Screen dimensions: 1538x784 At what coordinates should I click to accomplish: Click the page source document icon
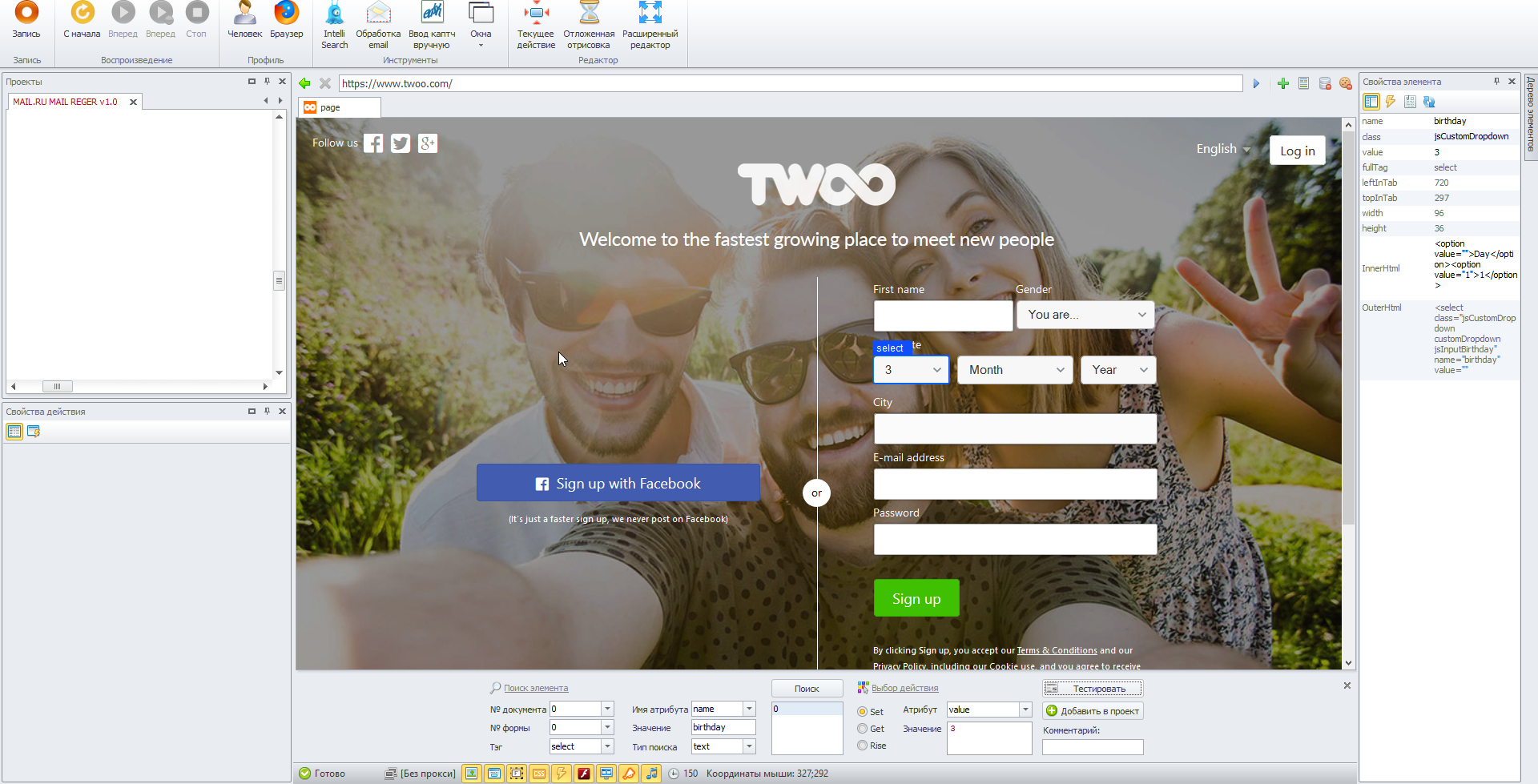coord(1304,83)
